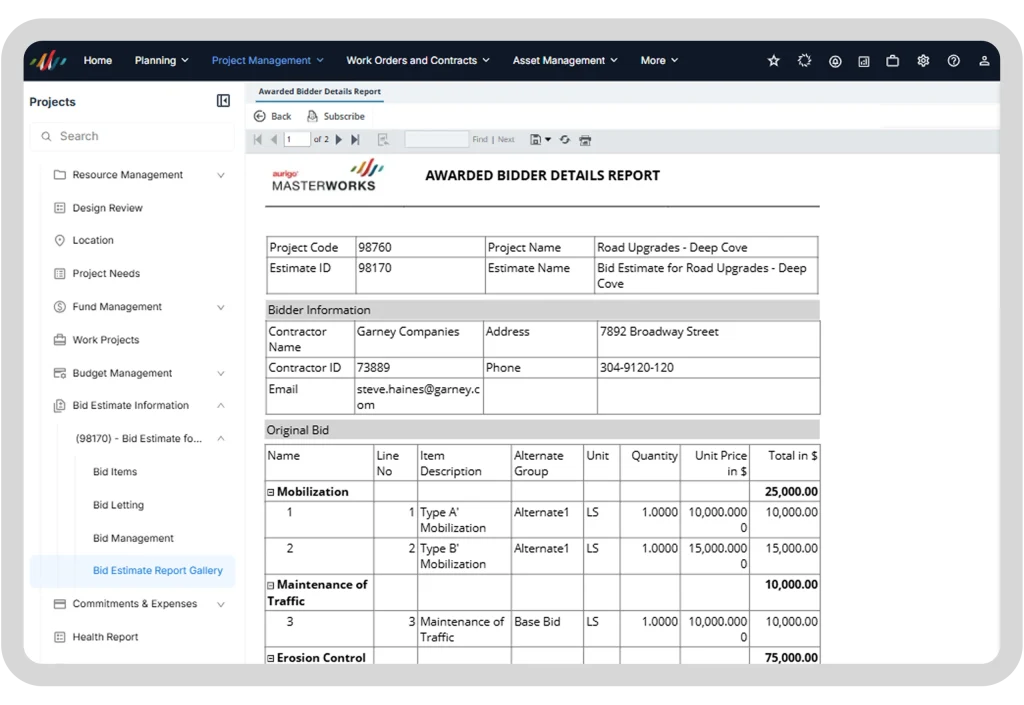Collapse the Erosion Control group toggle
Screen dimensions: 1024x705
[270, 659]
